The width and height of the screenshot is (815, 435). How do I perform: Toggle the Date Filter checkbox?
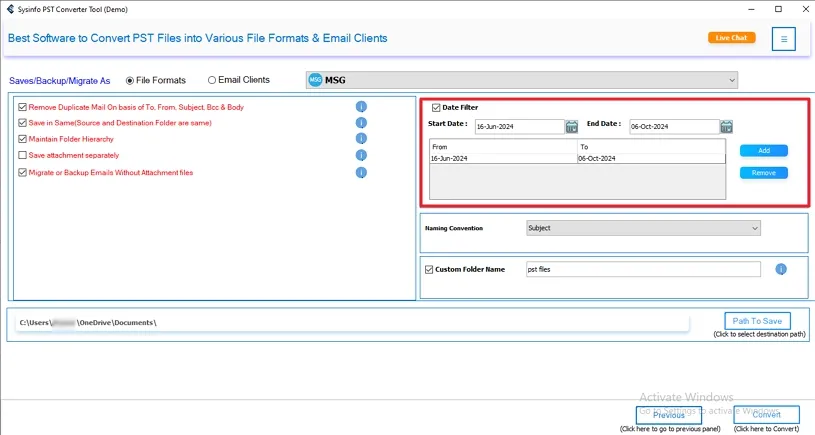tap(436, 108)
